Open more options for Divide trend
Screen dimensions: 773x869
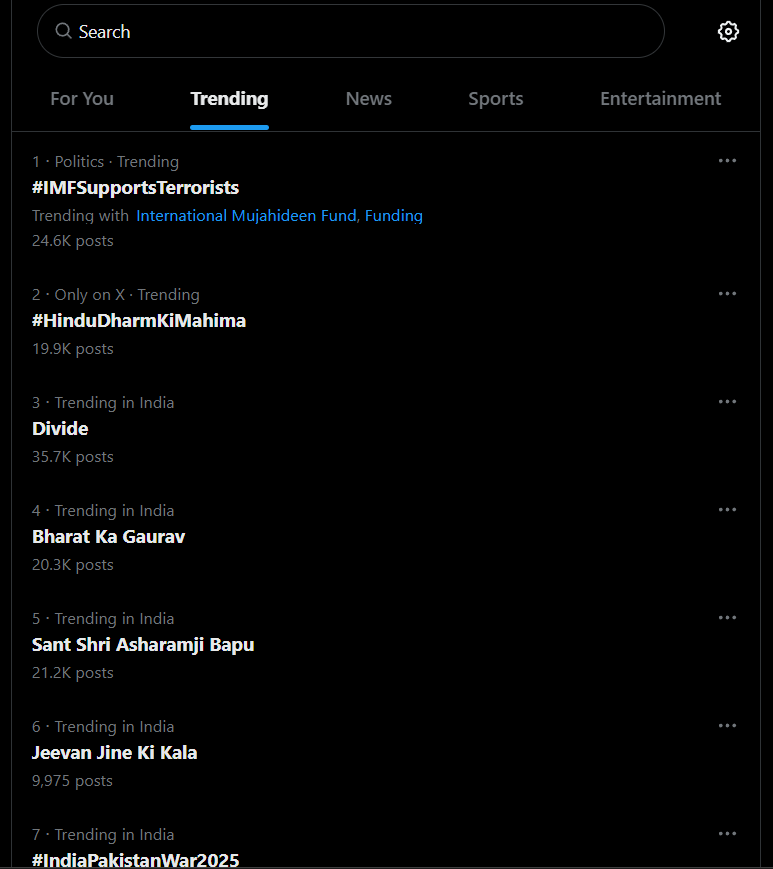[727, 402]
